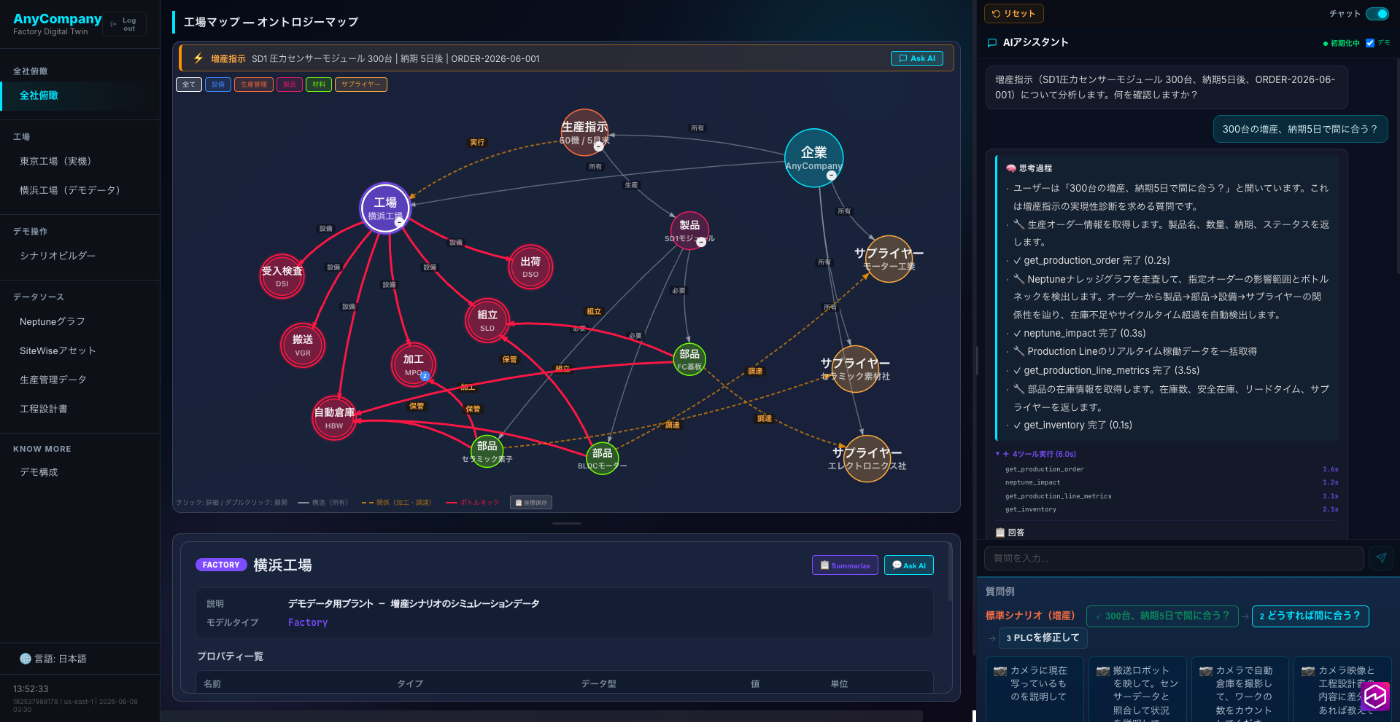This screenshot has height=722, width=1400.
Task: Click the 質問を入力 text field
Action: (x=1174, y=558)
